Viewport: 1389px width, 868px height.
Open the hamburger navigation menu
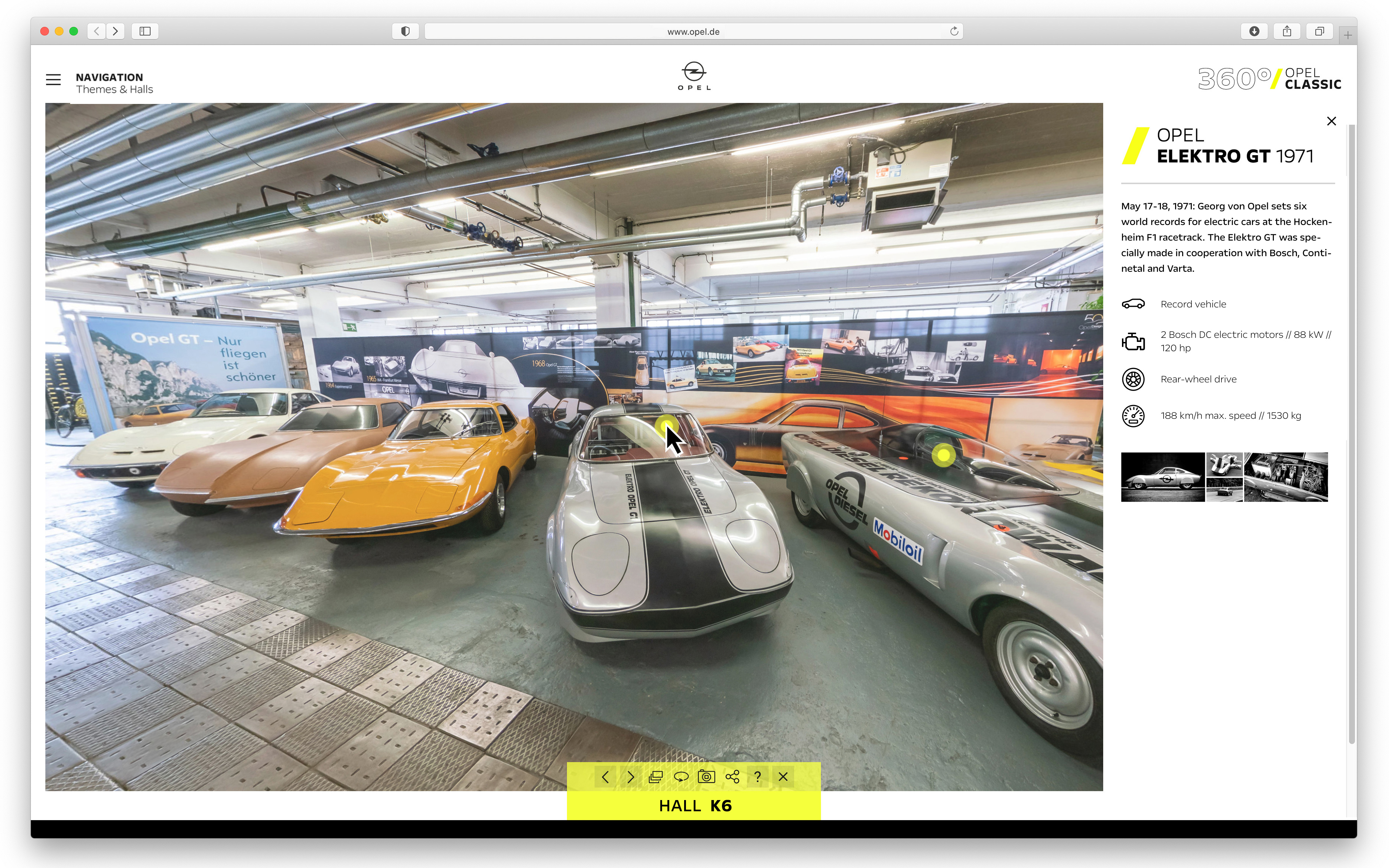point(53,80)
